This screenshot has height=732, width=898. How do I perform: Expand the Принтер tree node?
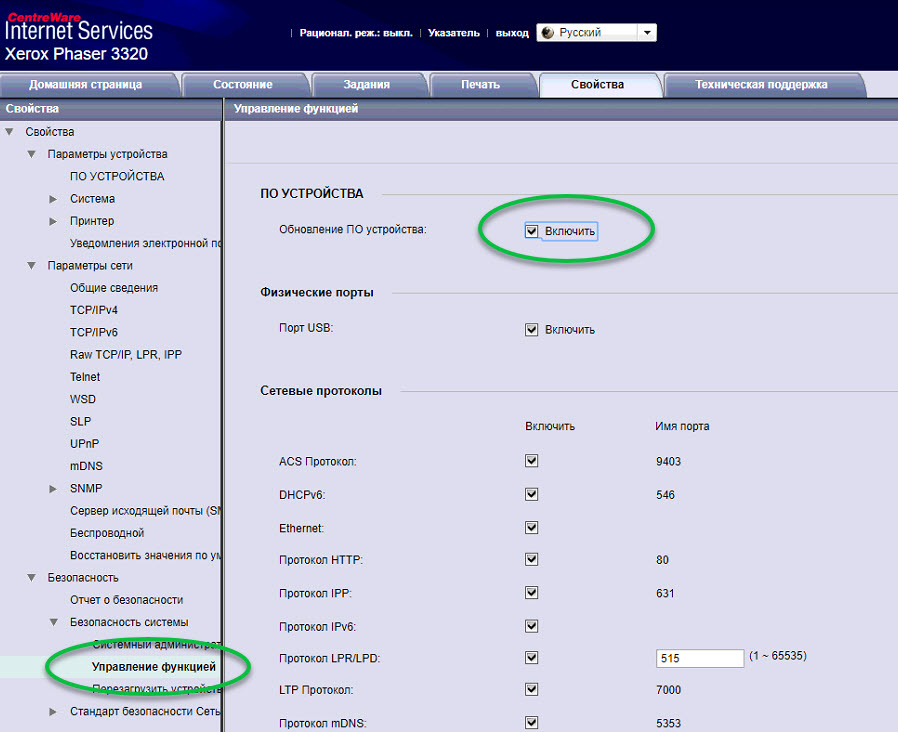point(53,221)
